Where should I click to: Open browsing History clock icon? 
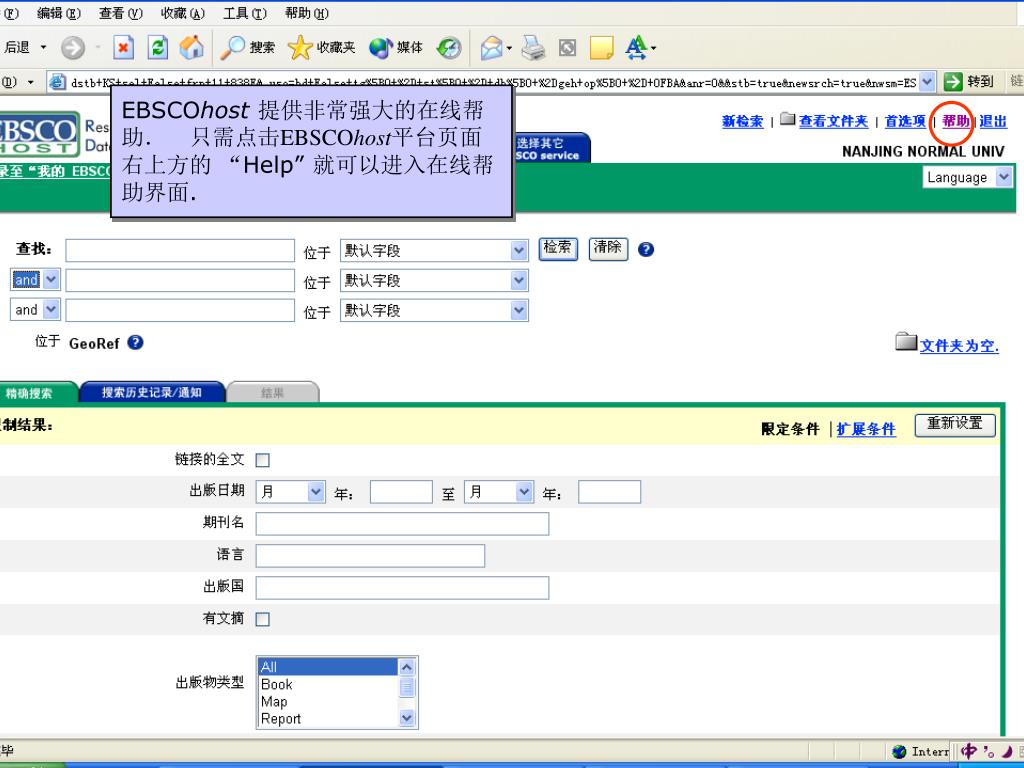(x=449, y=47)
